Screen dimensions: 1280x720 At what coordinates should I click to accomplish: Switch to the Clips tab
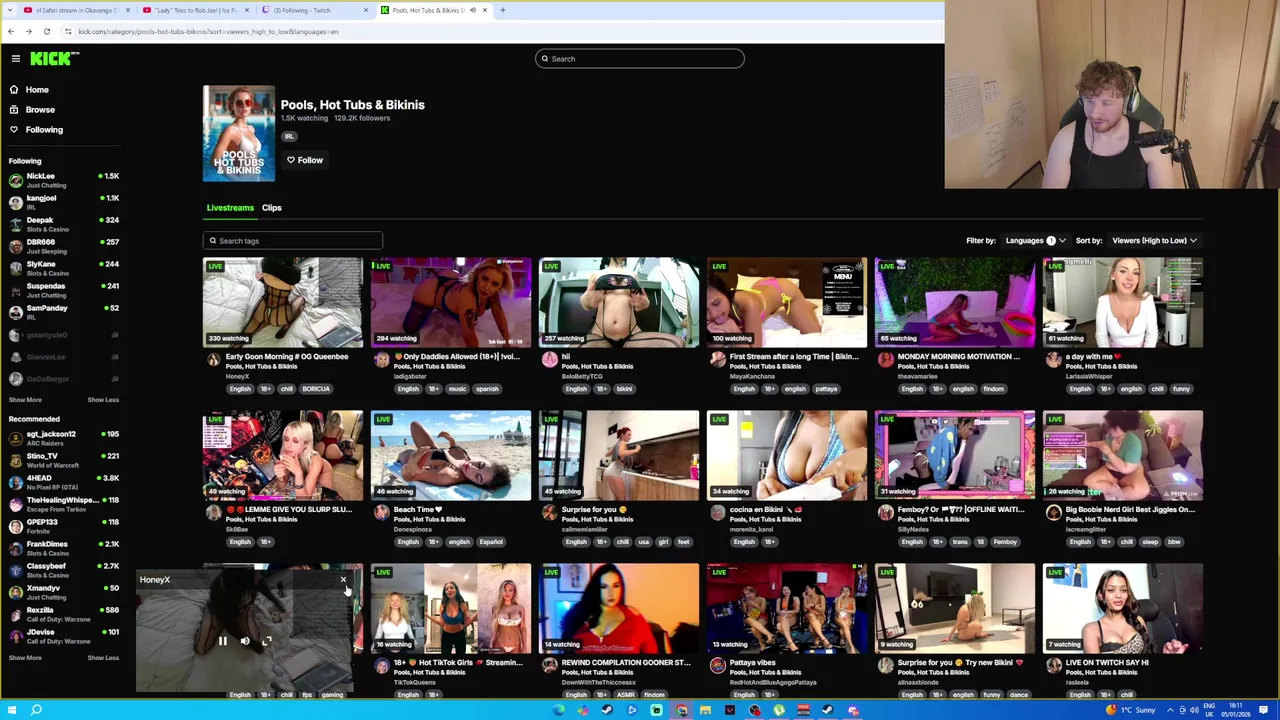(x=272, y=208)
